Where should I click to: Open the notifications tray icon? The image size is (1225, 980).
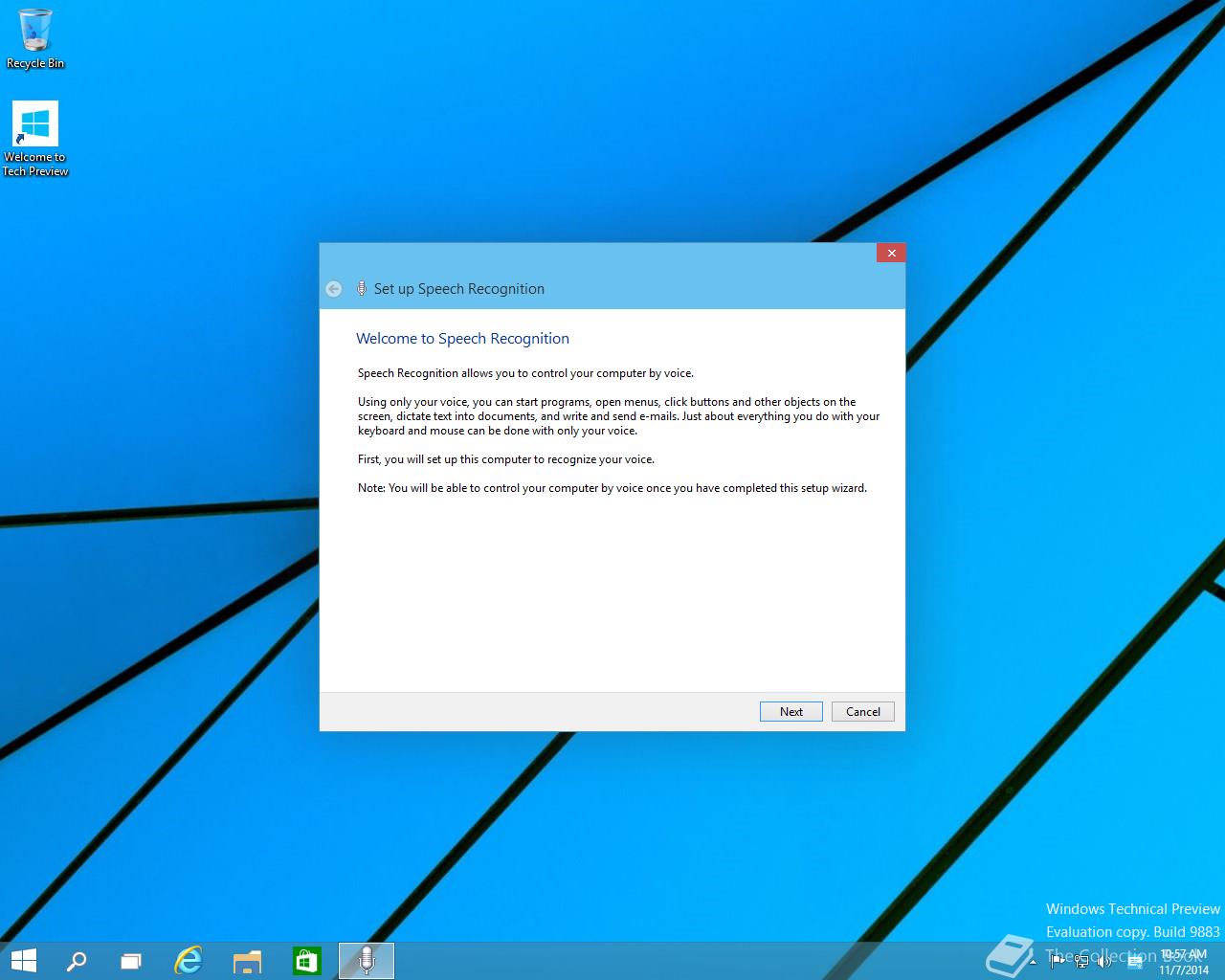point(1135,962)
